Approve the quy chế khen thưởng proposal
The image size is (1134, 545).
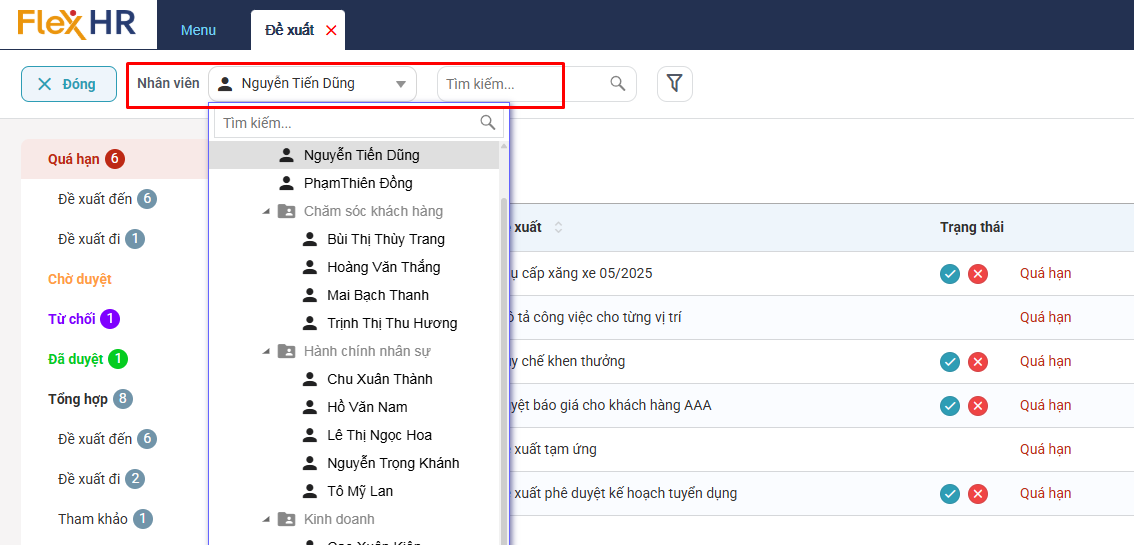pyautogui.click(x=950, y=362)
